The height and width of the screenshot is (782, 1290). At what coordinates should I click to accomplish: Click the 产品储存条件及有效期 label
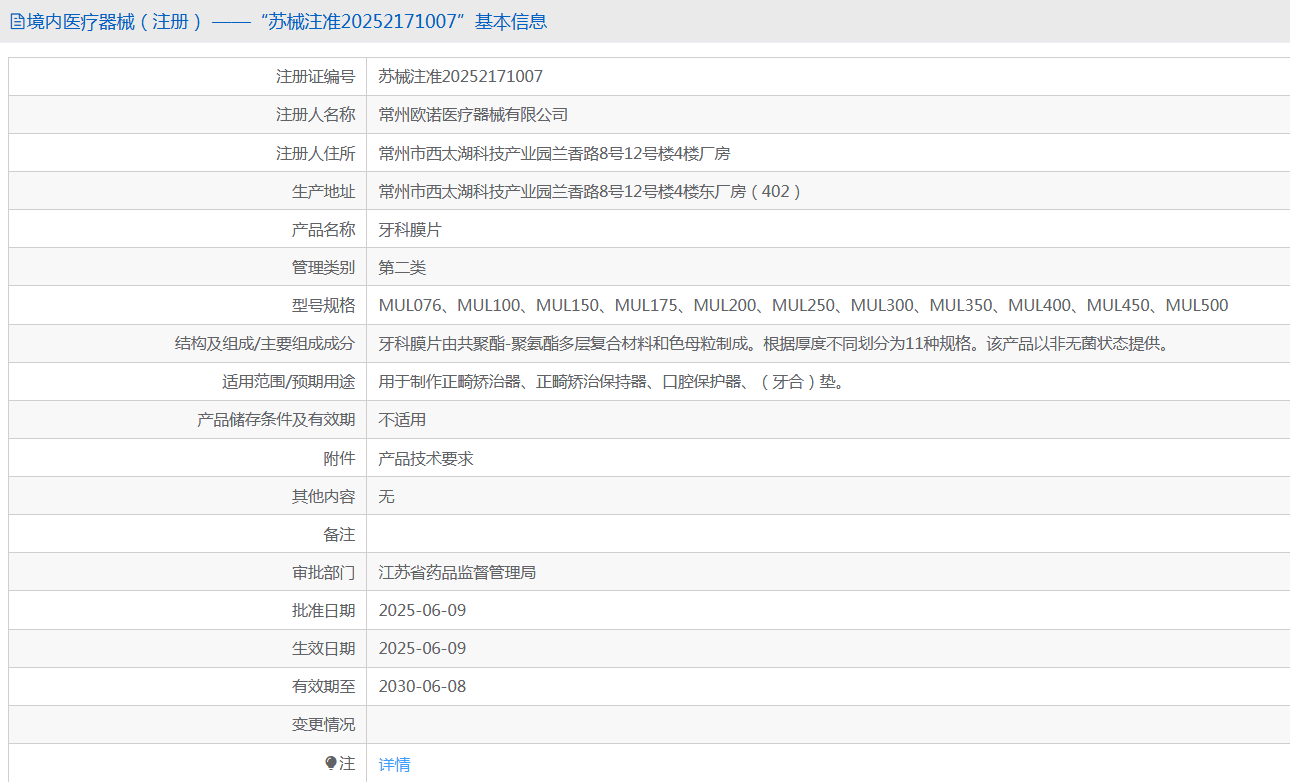point(276,420)
